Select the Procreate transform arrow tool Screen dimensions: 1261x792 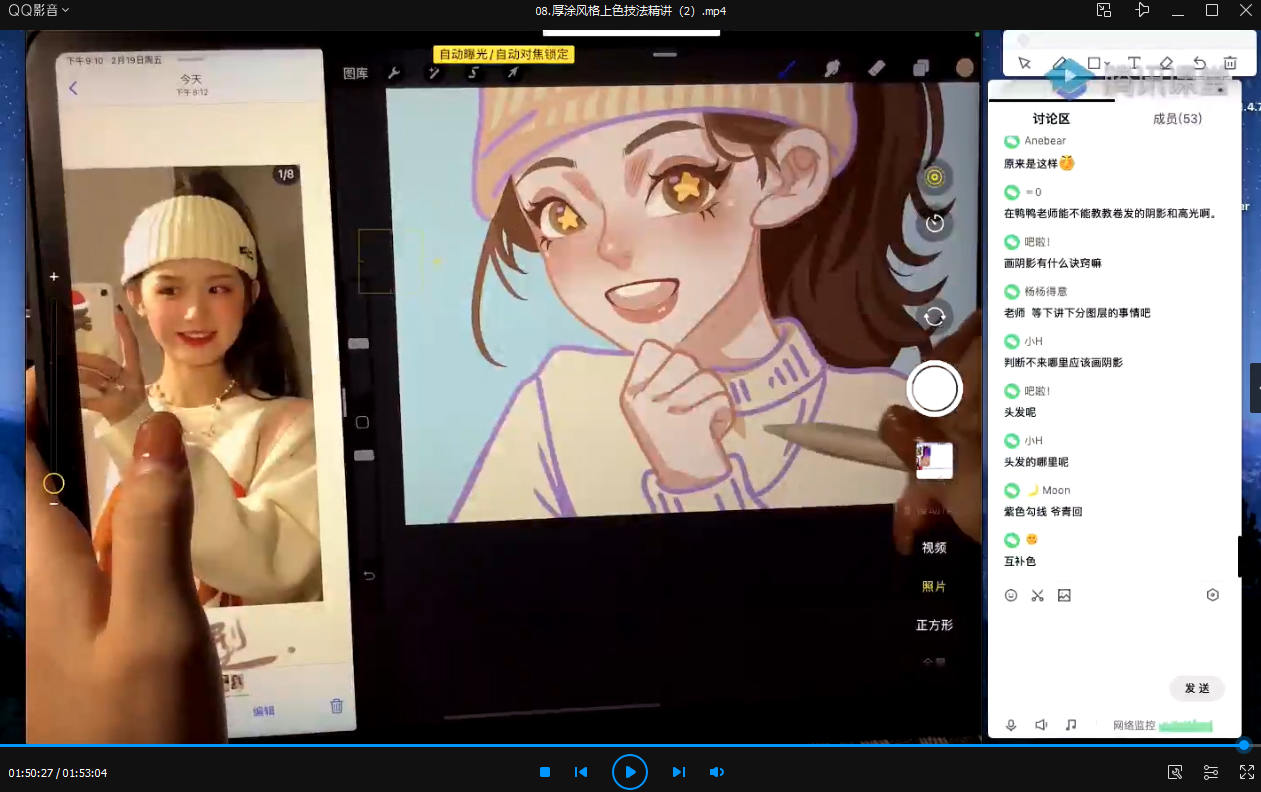[512, 73]
